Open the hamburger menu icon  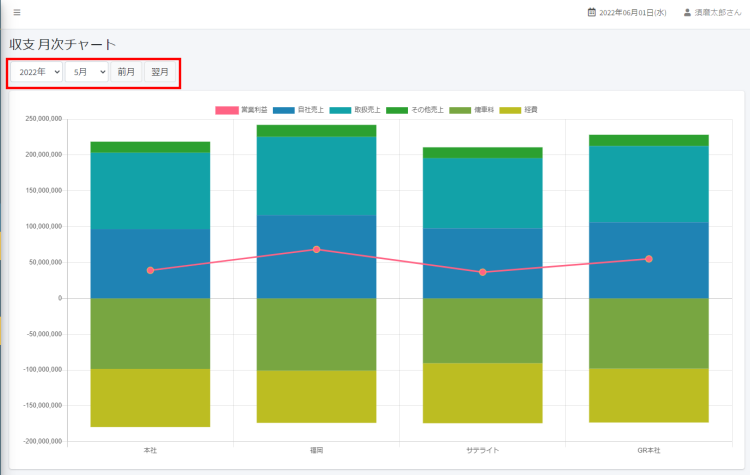[x=16, y=12]
